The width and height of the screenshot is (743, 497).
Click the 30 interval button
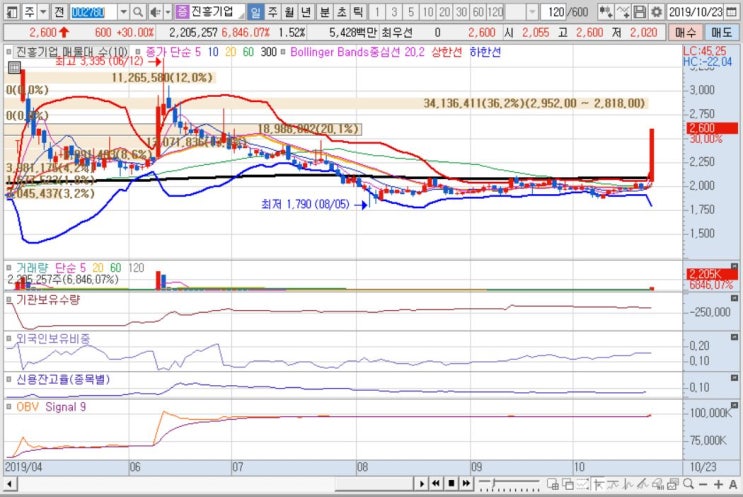(461, 11)
